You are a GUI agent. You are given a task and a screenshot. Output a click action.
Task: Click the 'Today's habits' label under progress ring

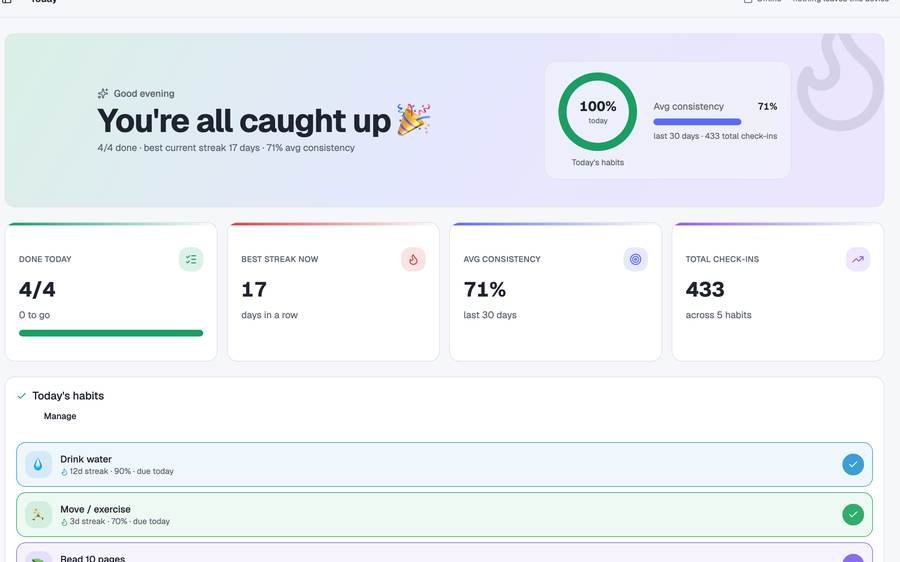(x=598, y=162)
